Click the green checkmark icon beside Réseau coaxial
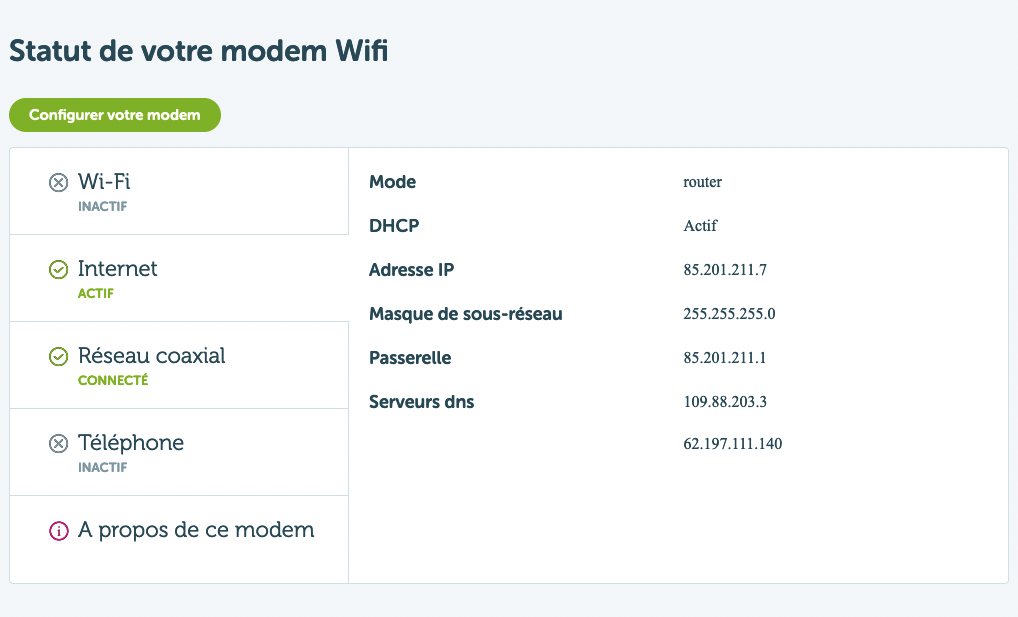1018x617 pixels. pyautogui.click(x=58, y=357)
